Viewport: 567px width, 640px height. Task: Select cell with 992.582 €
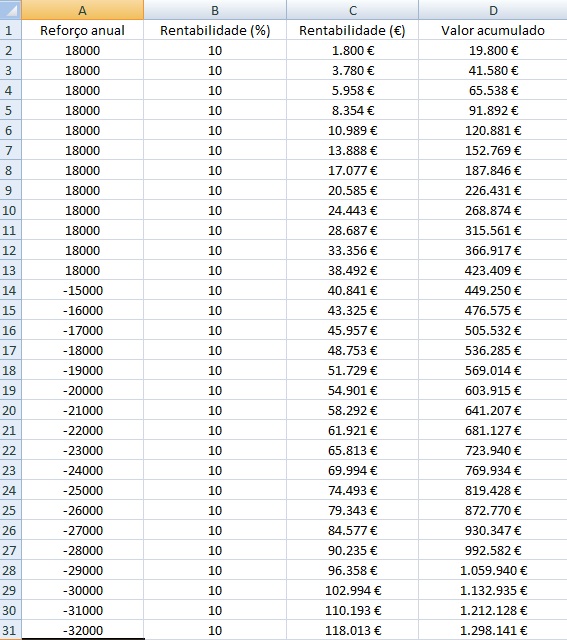pyautogui.click(x=493, y=550)
